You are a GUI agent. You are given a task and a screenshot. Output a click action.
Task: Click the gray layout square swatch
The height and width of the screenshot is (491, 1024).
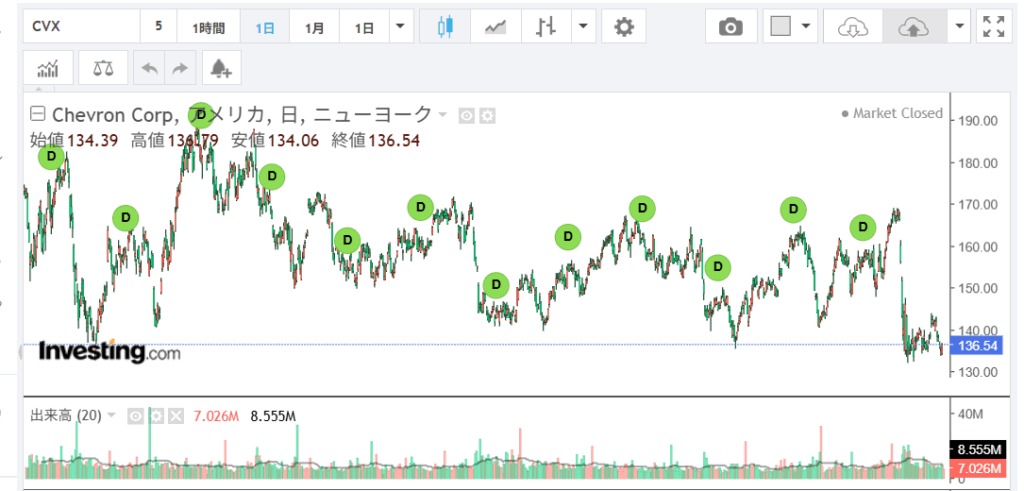pos(781,27)
